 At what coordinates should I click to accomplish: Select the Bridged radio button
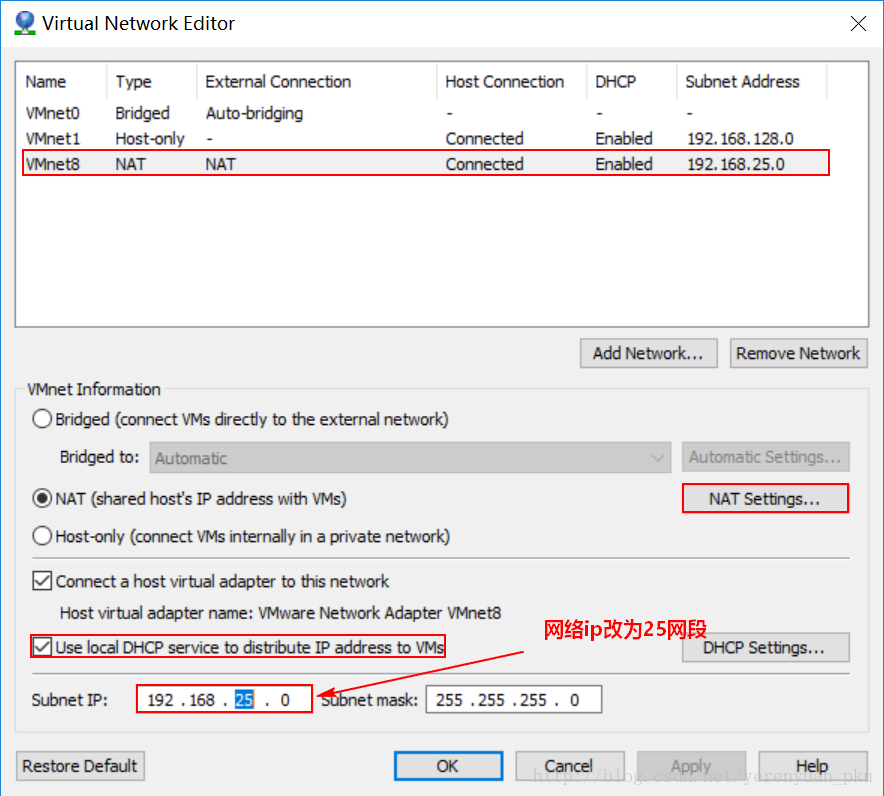(x=42, y=419)
